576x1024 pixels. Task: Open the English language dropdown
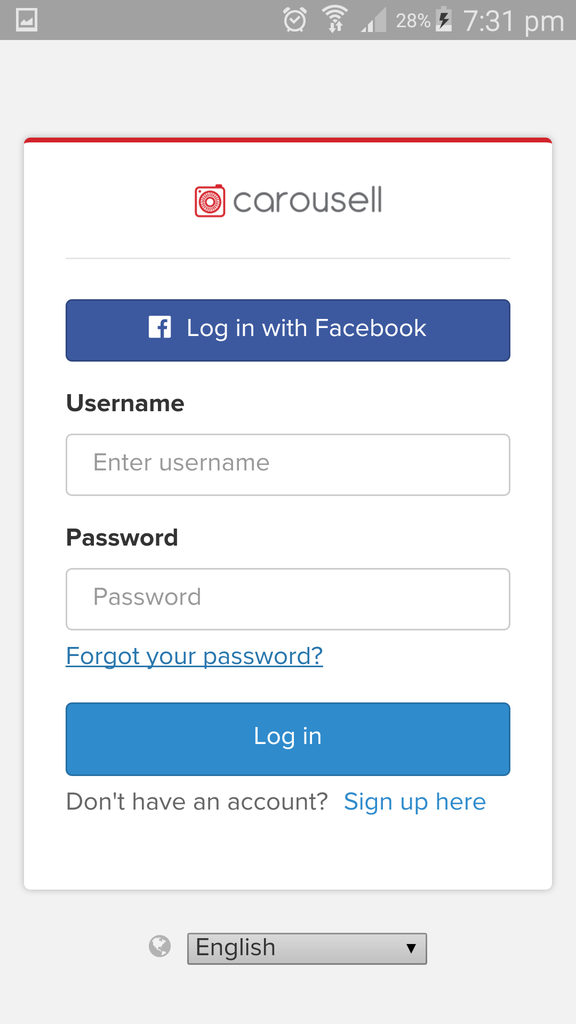pos(307,948)
